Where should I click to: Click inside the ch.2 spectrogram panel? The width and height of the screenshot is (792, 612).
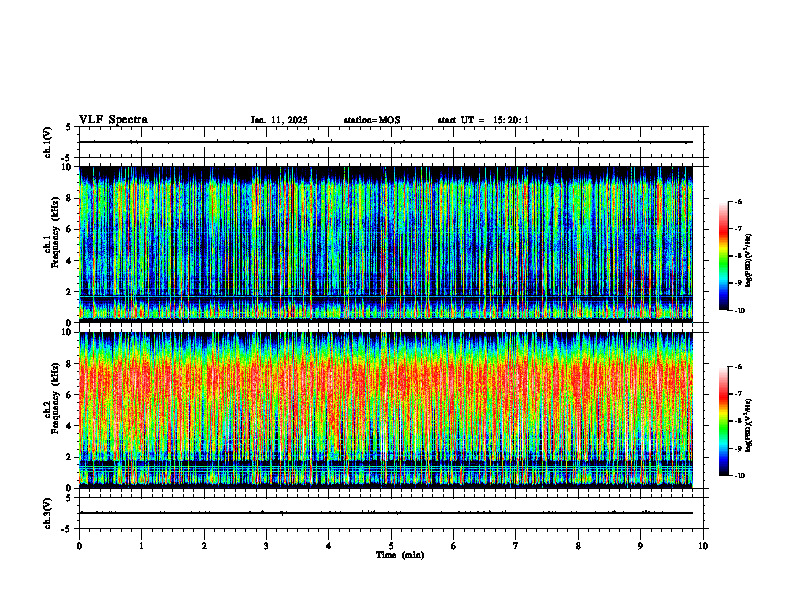point(386,410)
